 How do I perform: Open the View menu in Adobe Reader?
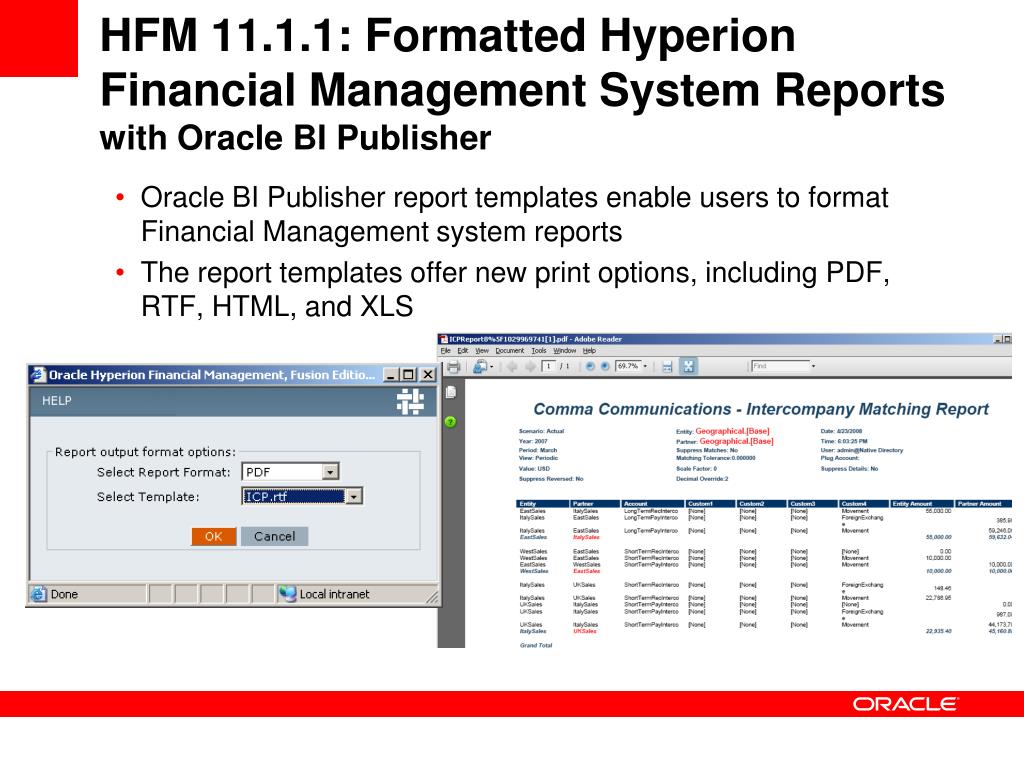coord(482,351)
